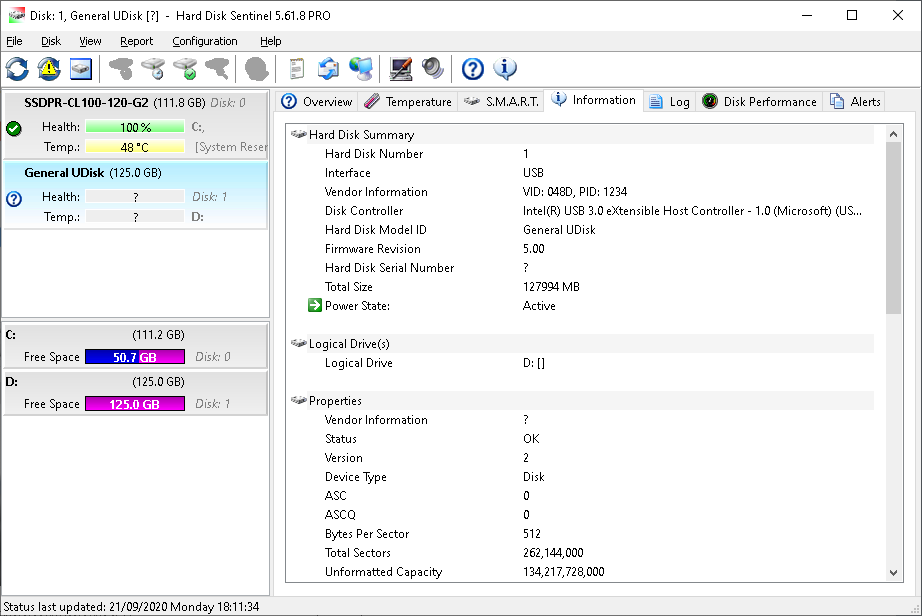Switch to the Temperature tab
The width and height of the screenshot is (922, 616).
[x=407, y=102]
